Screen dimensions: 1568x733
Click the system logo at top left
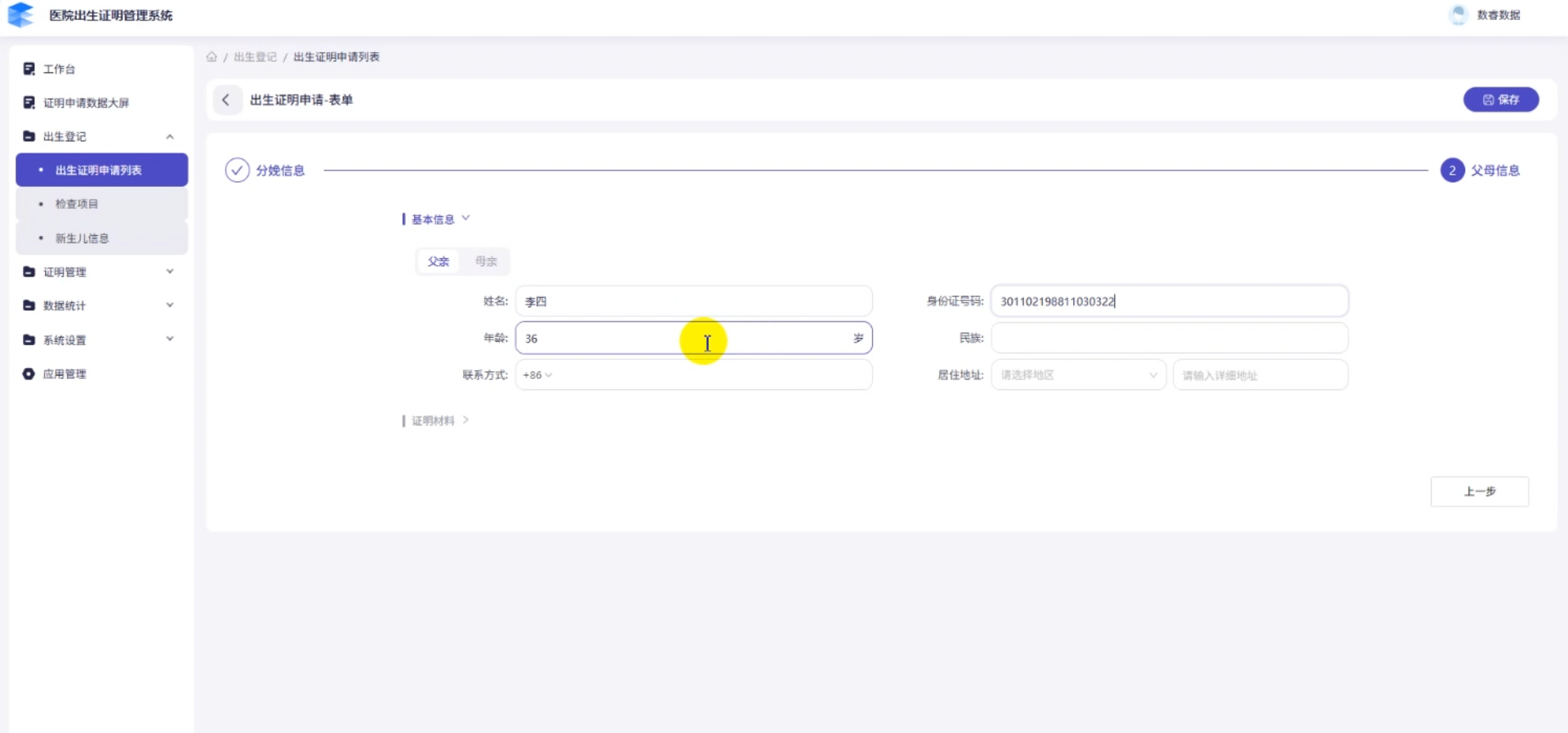[20, 15]
